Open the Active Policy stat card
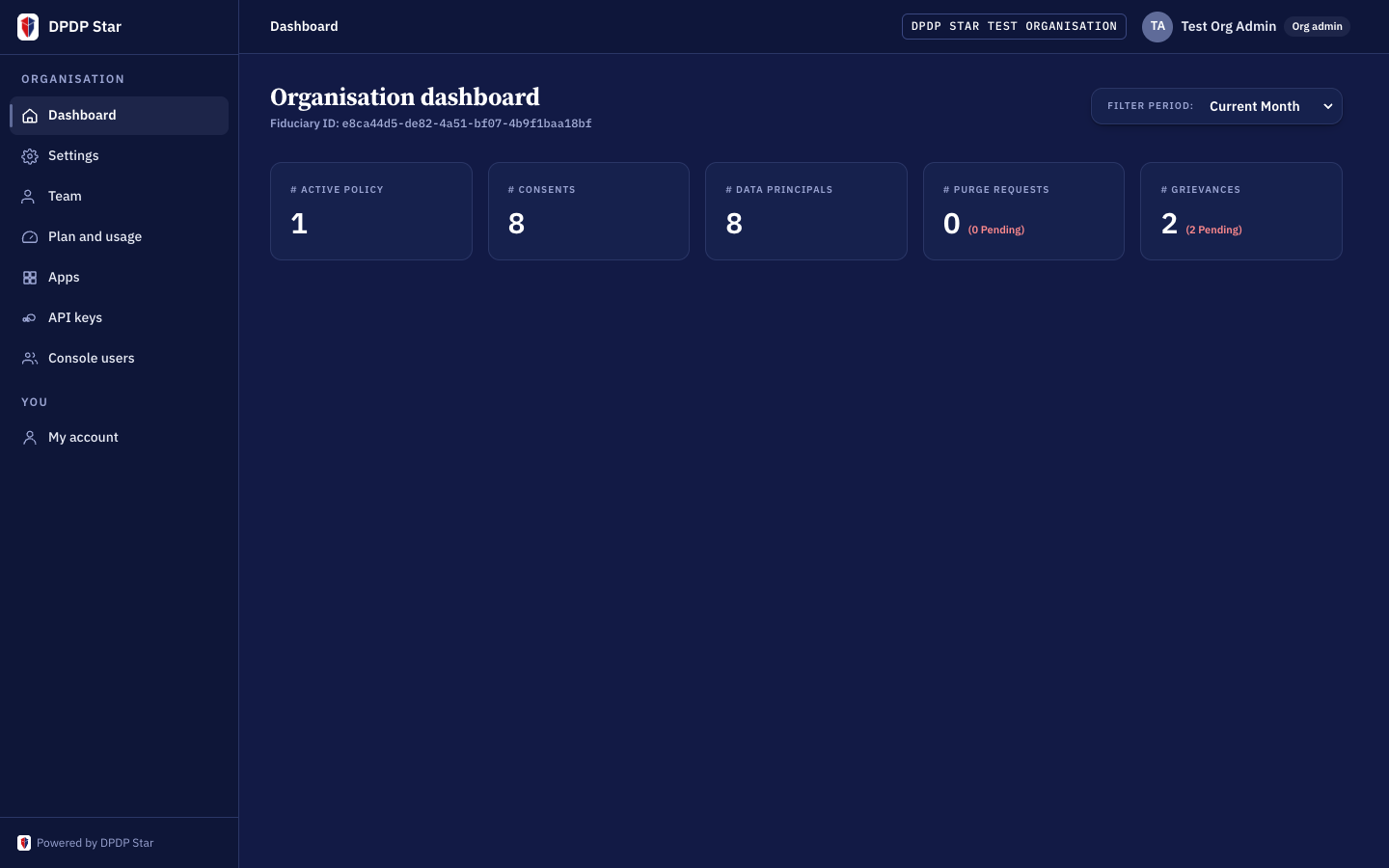The image size is (1389, 868). tap(371, 211)
